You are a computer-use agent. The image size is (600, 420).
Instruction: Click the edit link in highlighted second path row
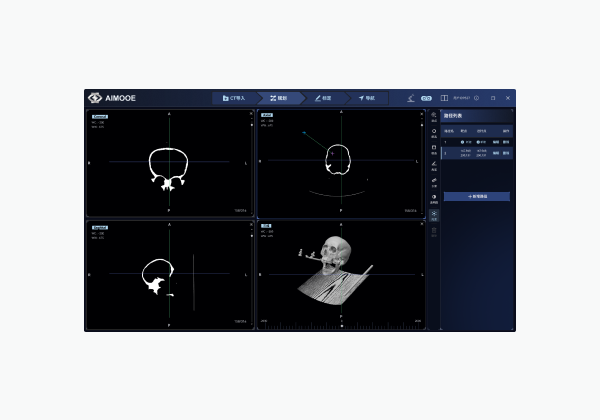[496, 153]
